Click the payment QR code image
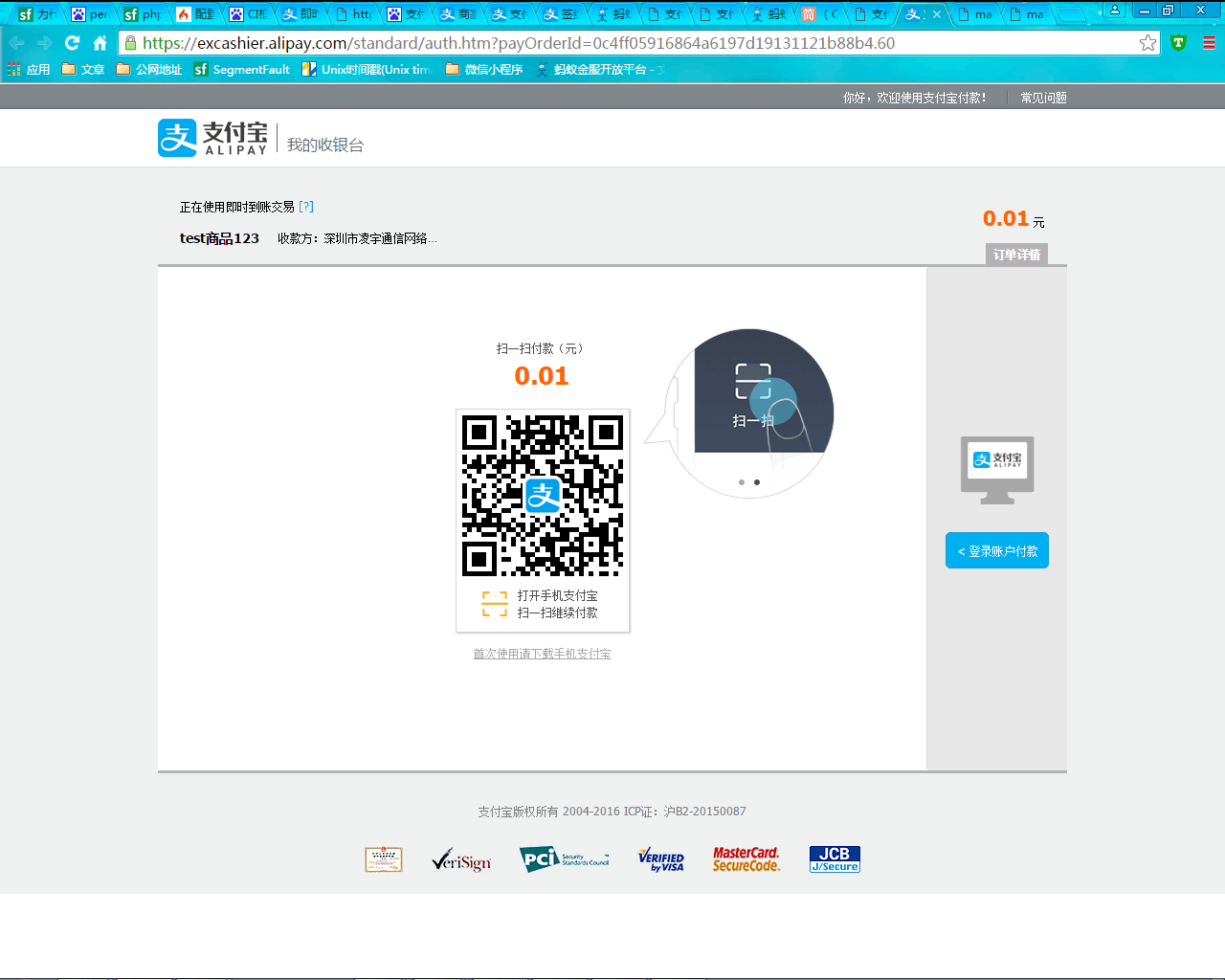 (x=543, y=495)
